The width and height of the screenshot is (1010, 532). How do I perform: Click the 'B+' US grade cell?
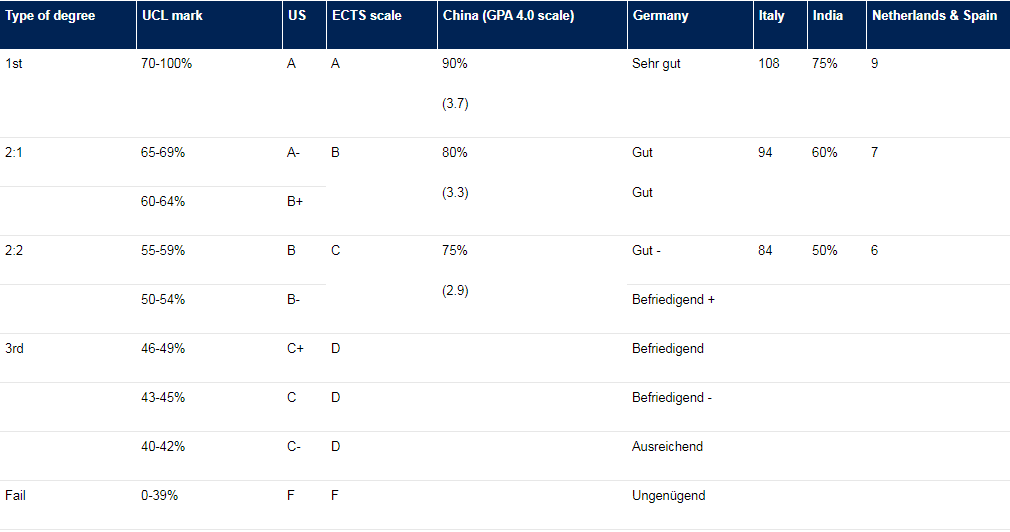click(x=295, y=201)
